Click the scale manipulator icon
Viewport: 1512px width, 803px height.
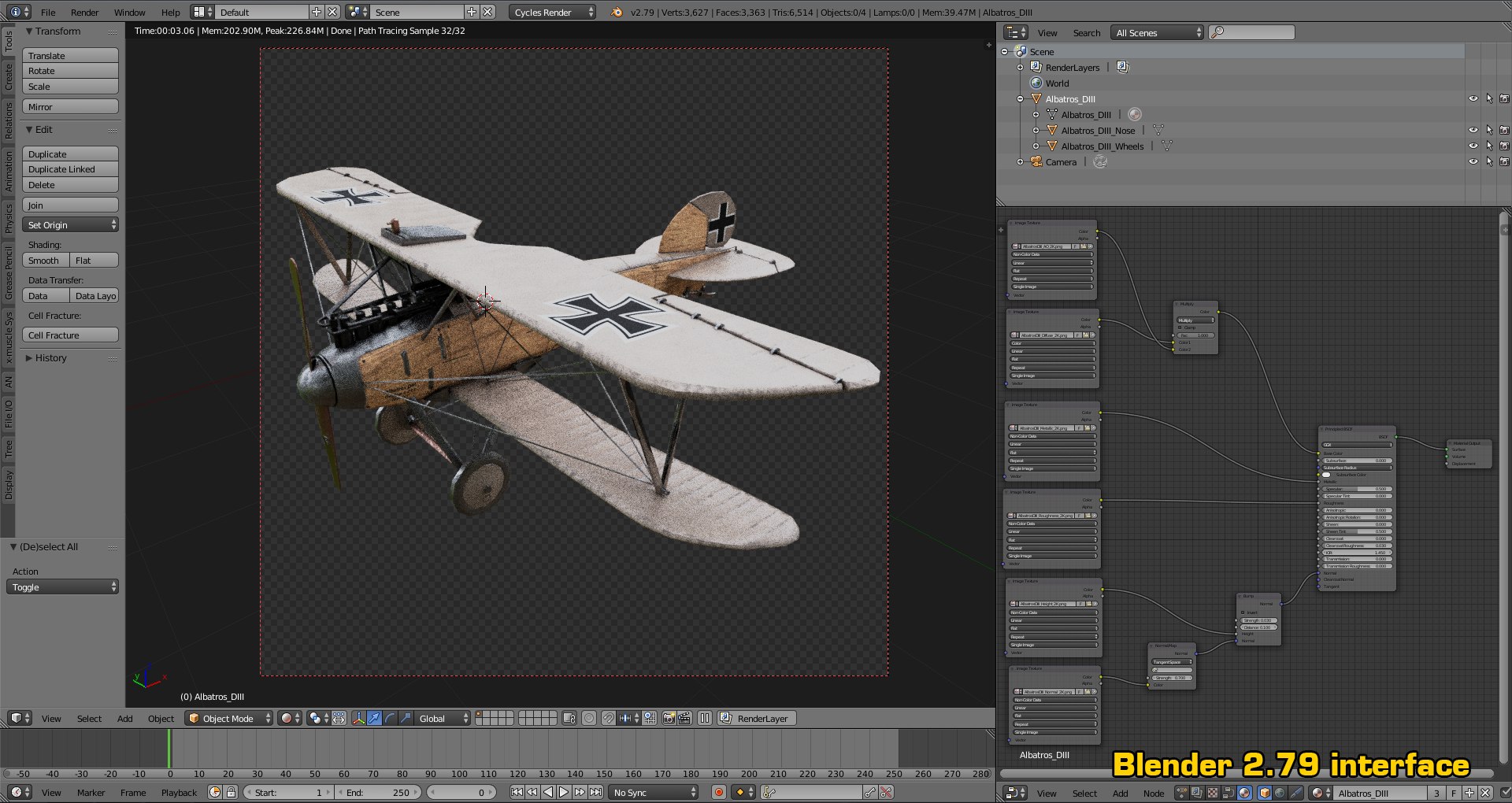point(406,718)
